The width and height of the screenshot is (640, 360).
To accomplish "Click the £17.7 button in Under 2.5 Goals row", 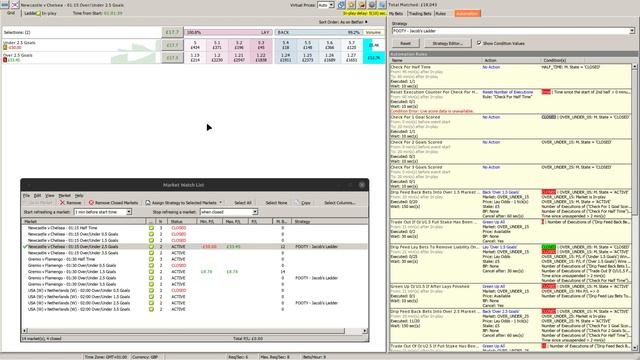I will [172, 45].
